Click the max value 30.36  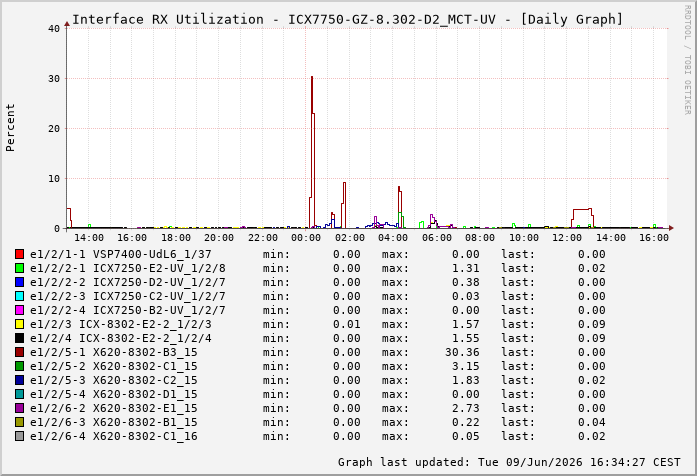[462, 352]
